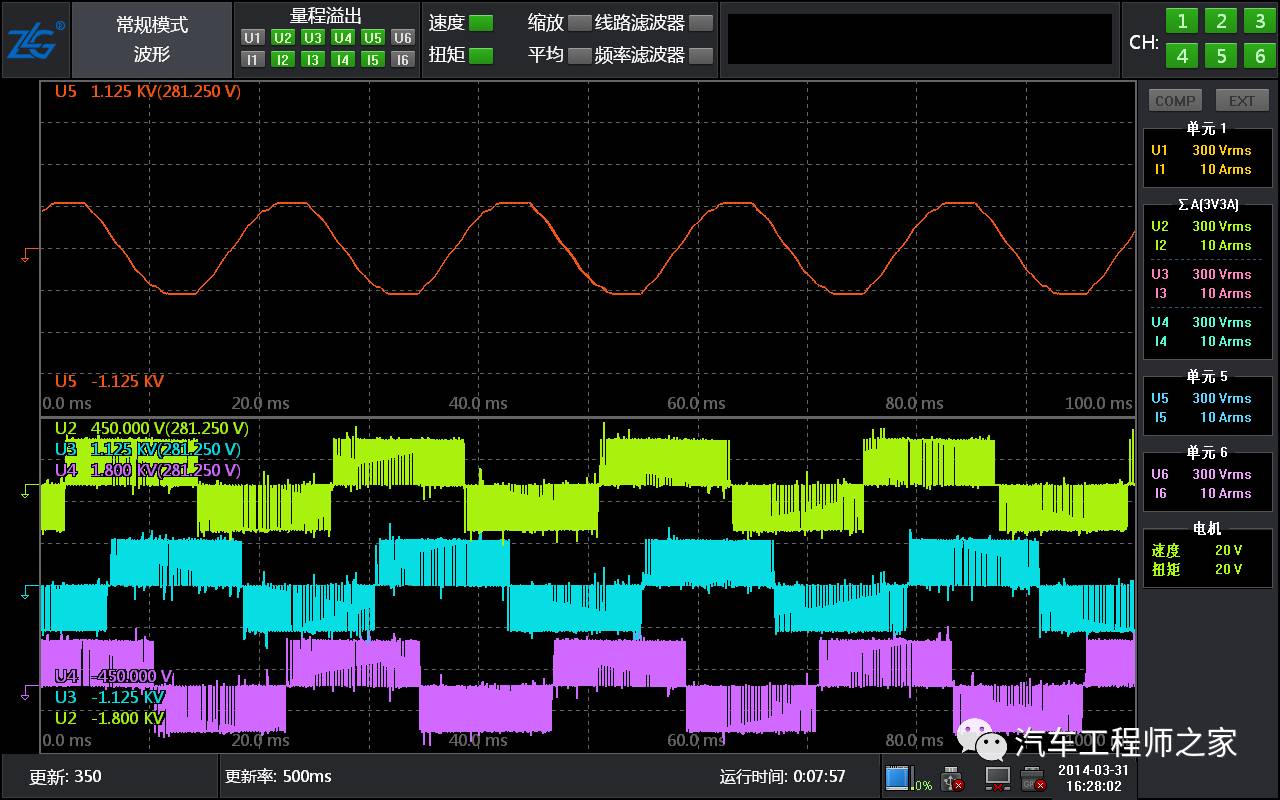The width and height of the screenshot is (1280, 800).
Task: Open the 常规模式 波形 mode button
Action: (x=152, y=40)
